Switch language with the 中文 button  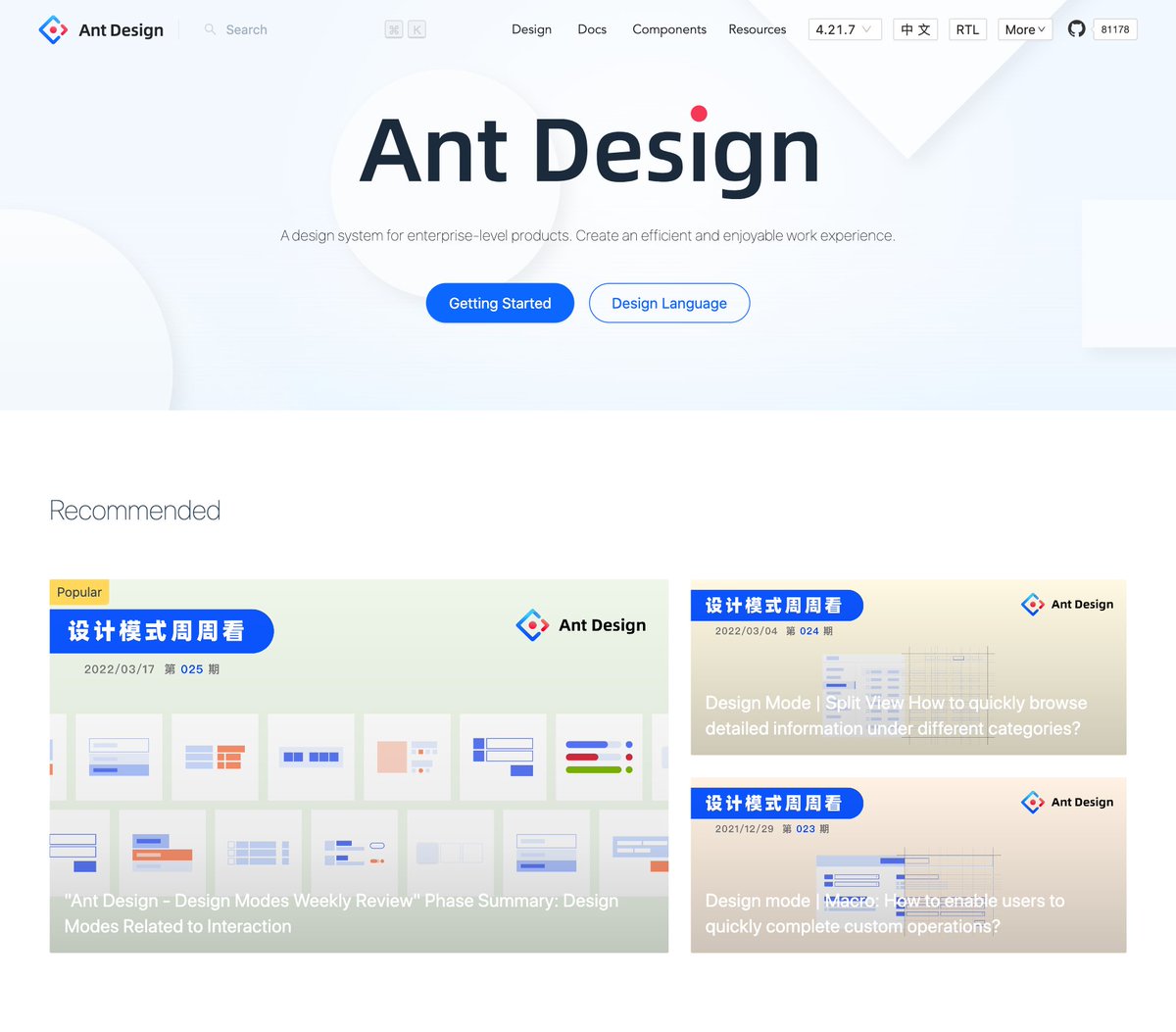tap(915, 29)
